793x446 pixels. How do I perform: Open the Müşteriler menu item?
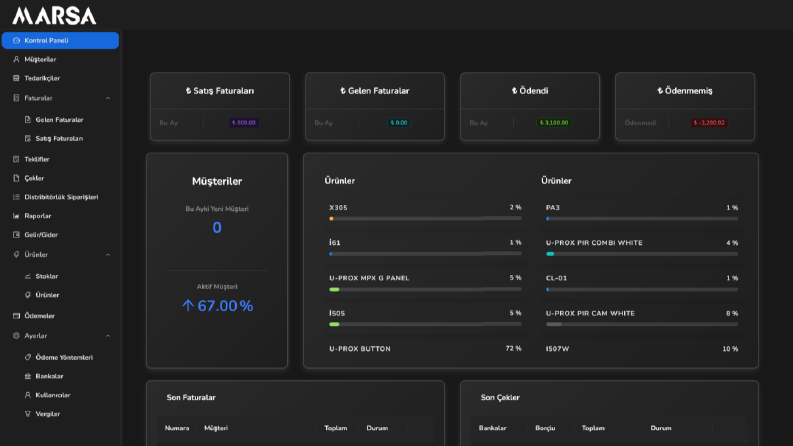60,59
